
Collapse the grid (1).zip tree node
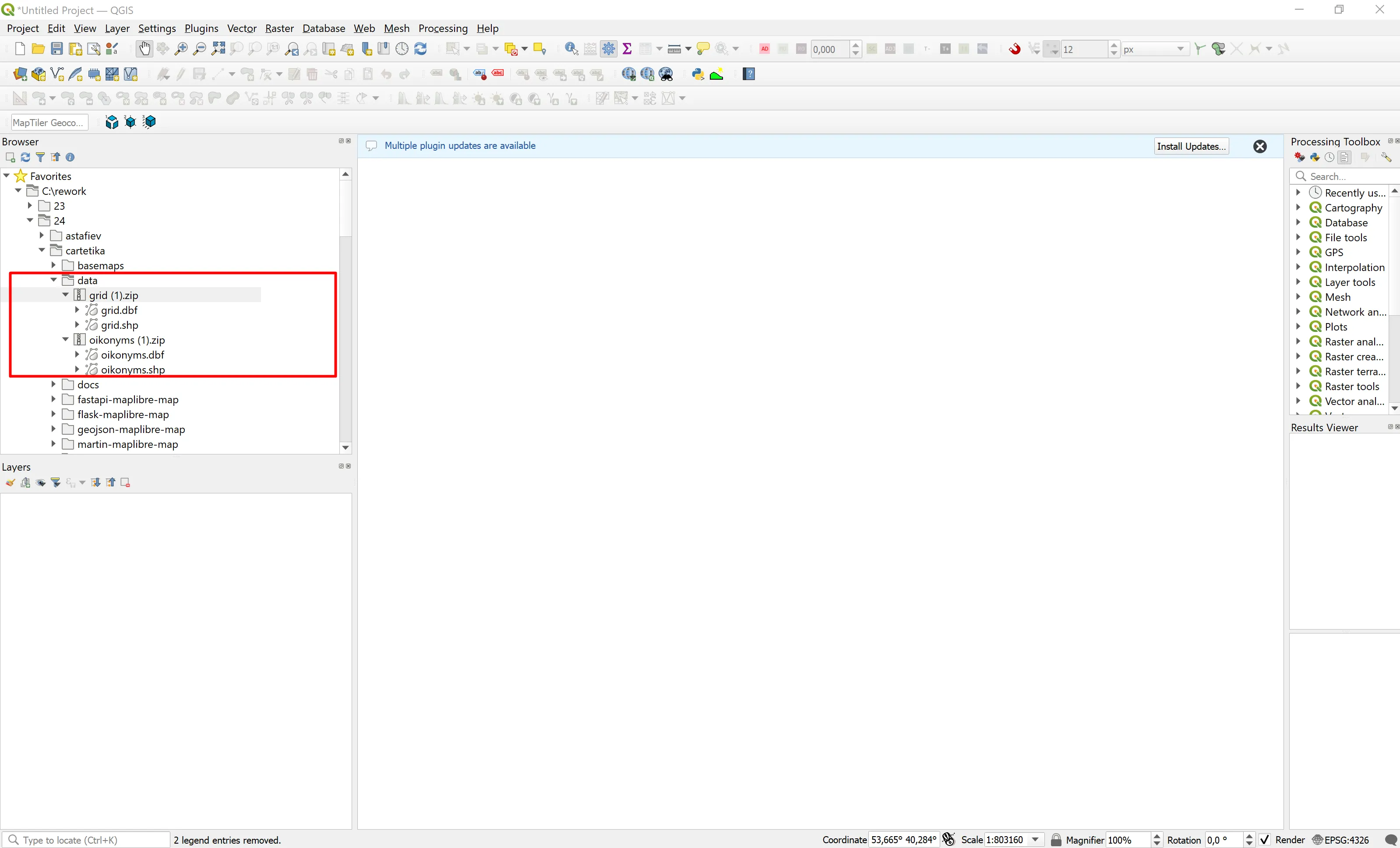pos(65,295)
